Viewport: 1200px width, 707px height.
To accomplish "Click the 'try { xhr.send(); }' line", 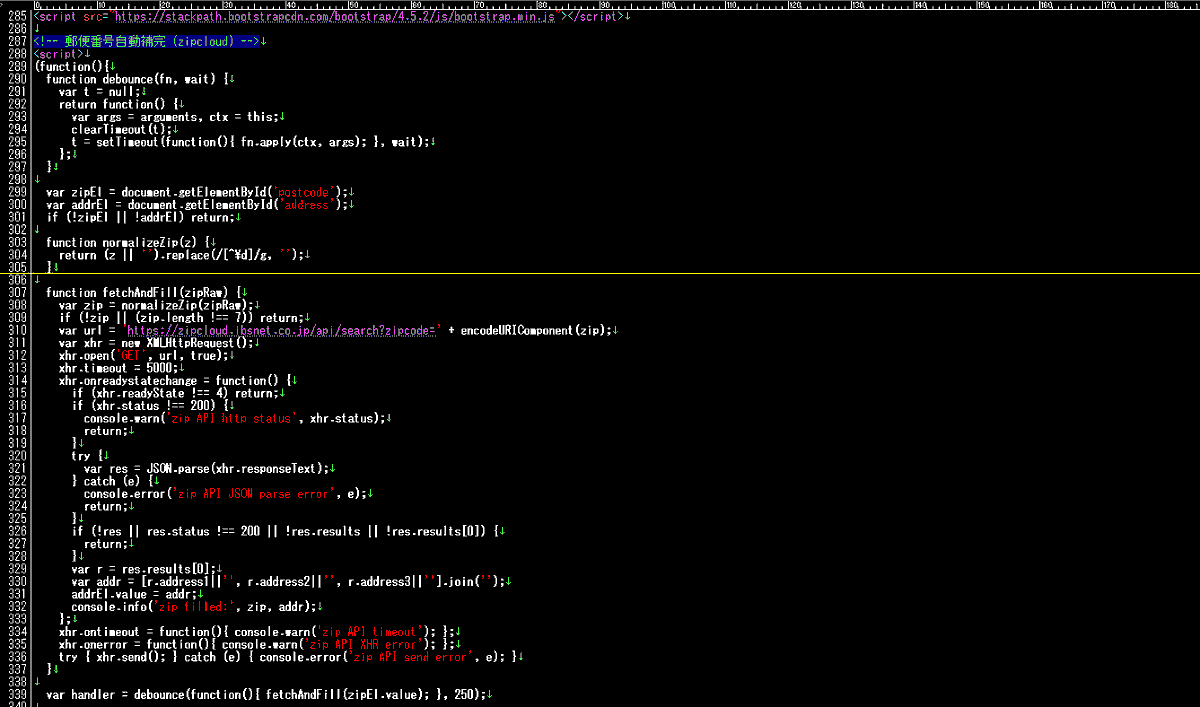I will click(288, 657).
